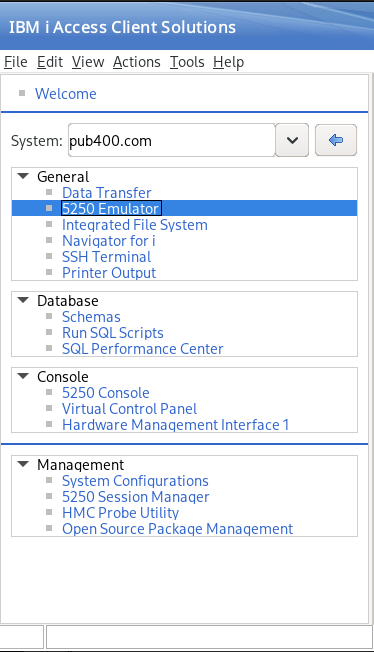Collapse the Database section
This screenshot has width=374, height=652.
tap(23, 300)
